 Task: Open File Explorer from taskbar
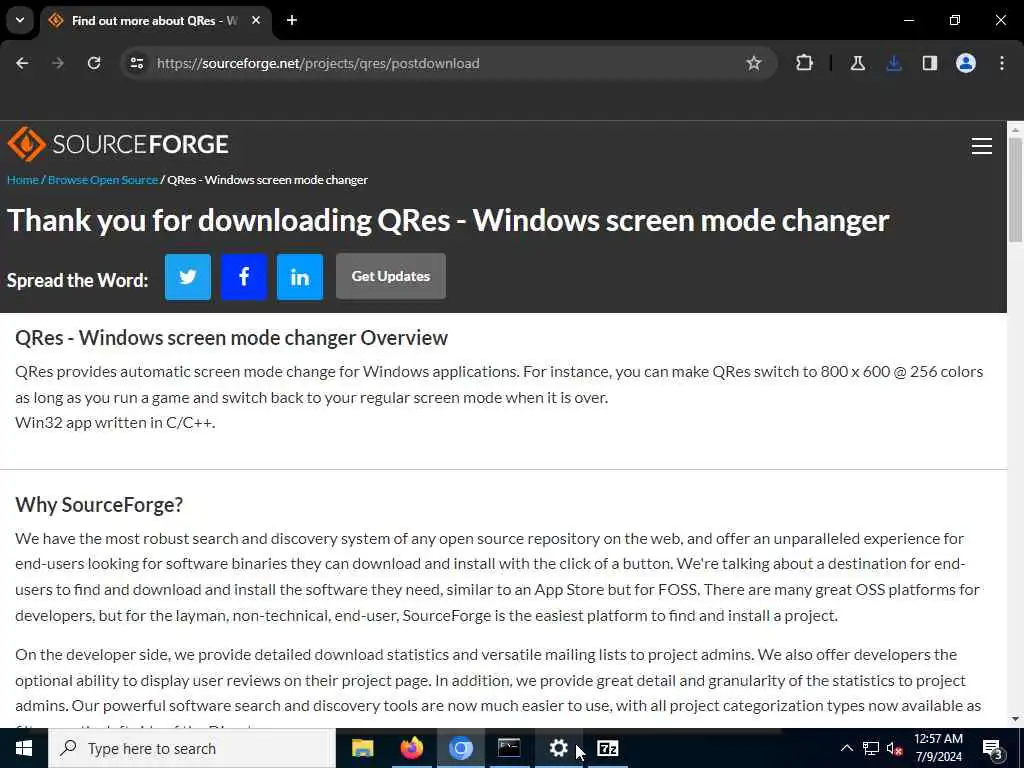362,748
